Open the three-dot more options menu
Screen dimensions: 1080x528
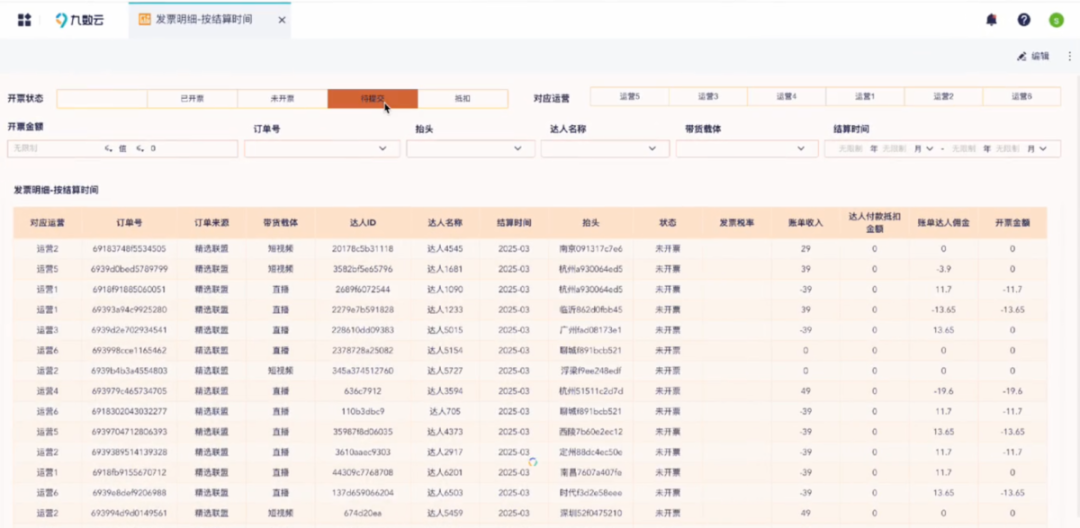tap(1070, 56)
